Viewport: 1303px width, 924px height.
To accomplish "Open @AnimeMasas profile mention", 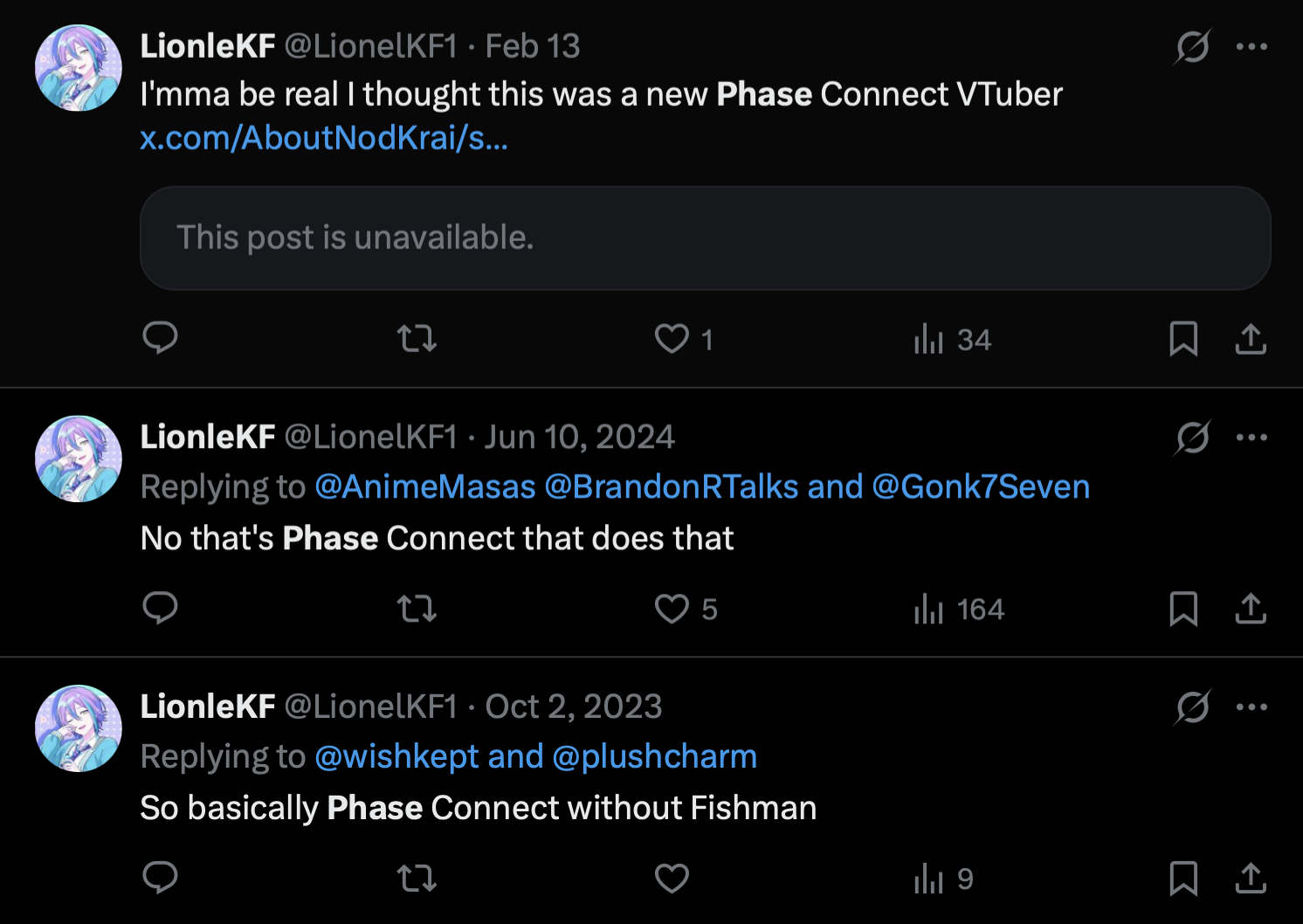I will pos(425,486).
